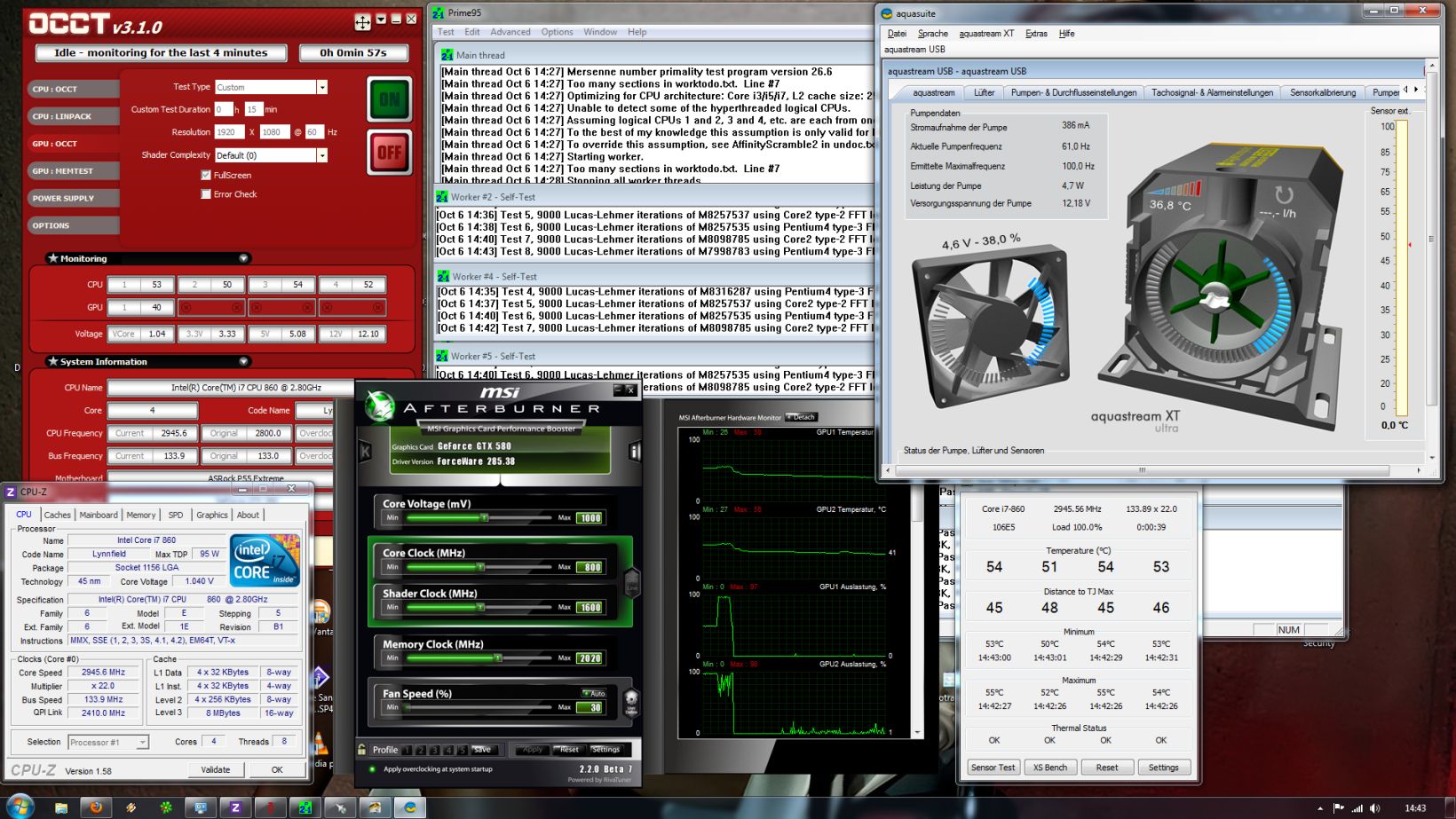This screenshot has height=819, width=1456.
Task: Open the Prime95 Options menu
Action: pos(557,32)
